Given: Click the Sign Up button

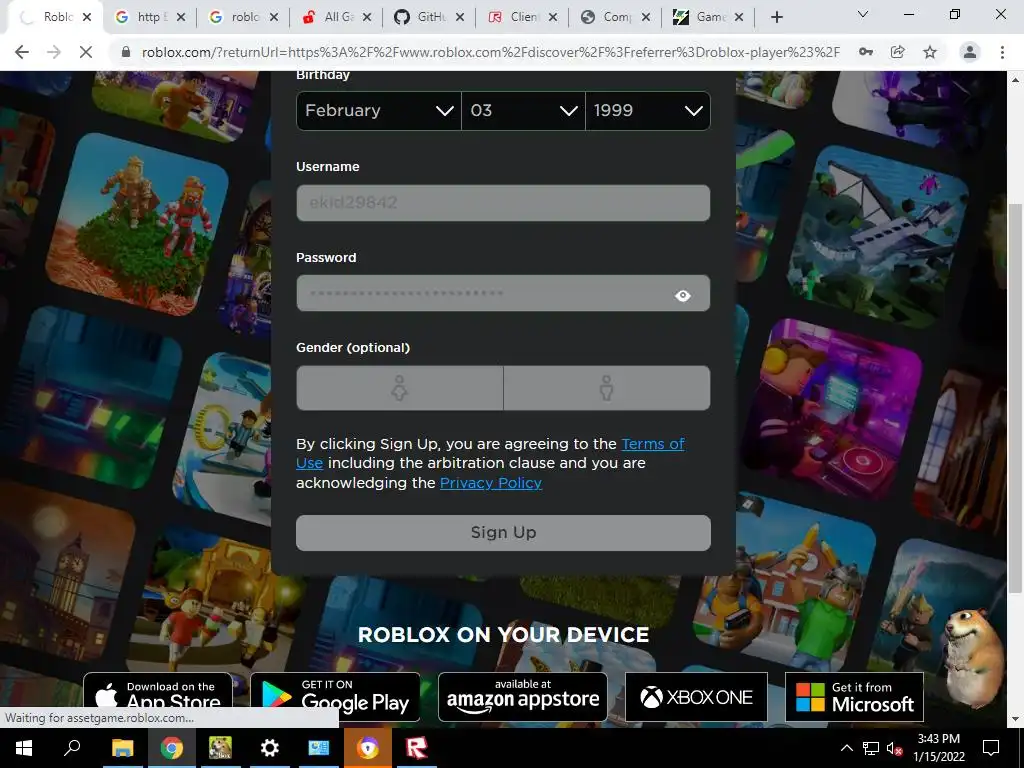Looking at the screenshot, I should [503, 533].
